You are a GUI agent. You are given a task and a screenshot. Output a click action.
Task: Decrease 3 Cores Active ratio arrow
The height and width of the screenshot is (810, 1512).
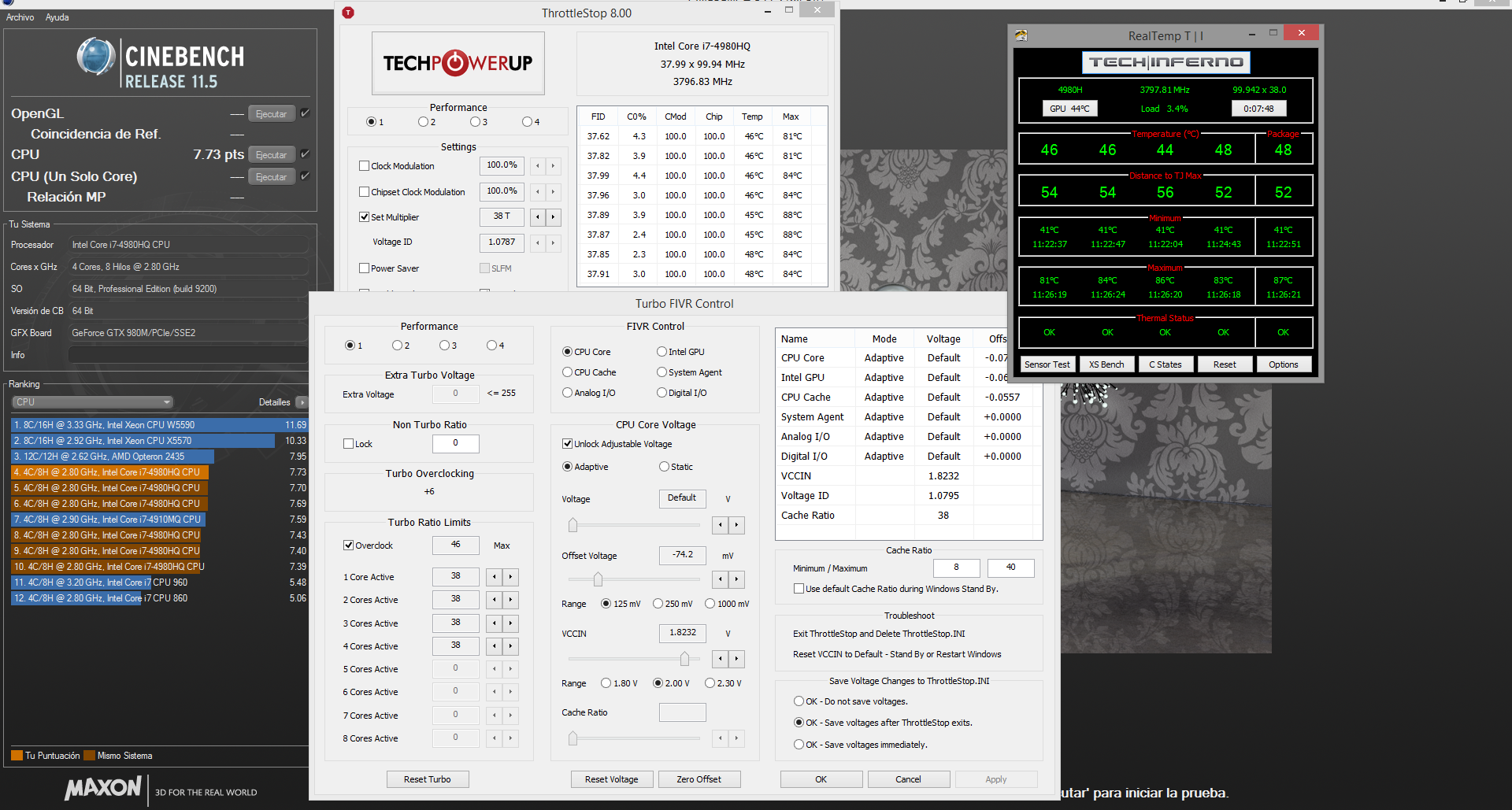[495, 623]
